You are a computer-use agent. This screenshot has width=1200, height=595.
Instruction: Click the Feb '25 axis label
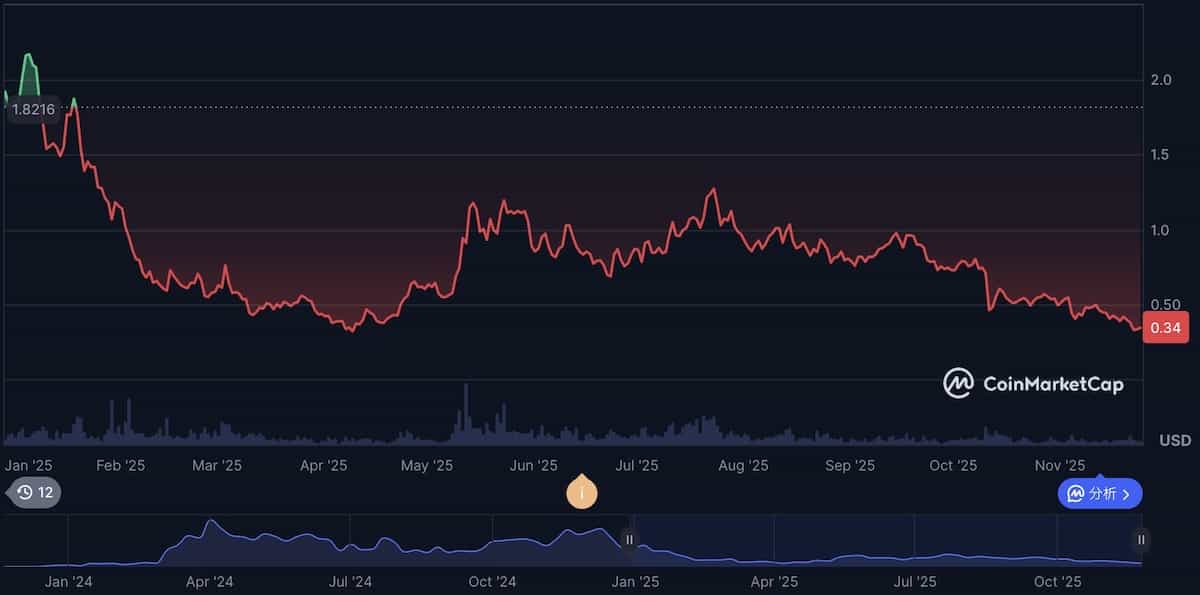(121, 465)
